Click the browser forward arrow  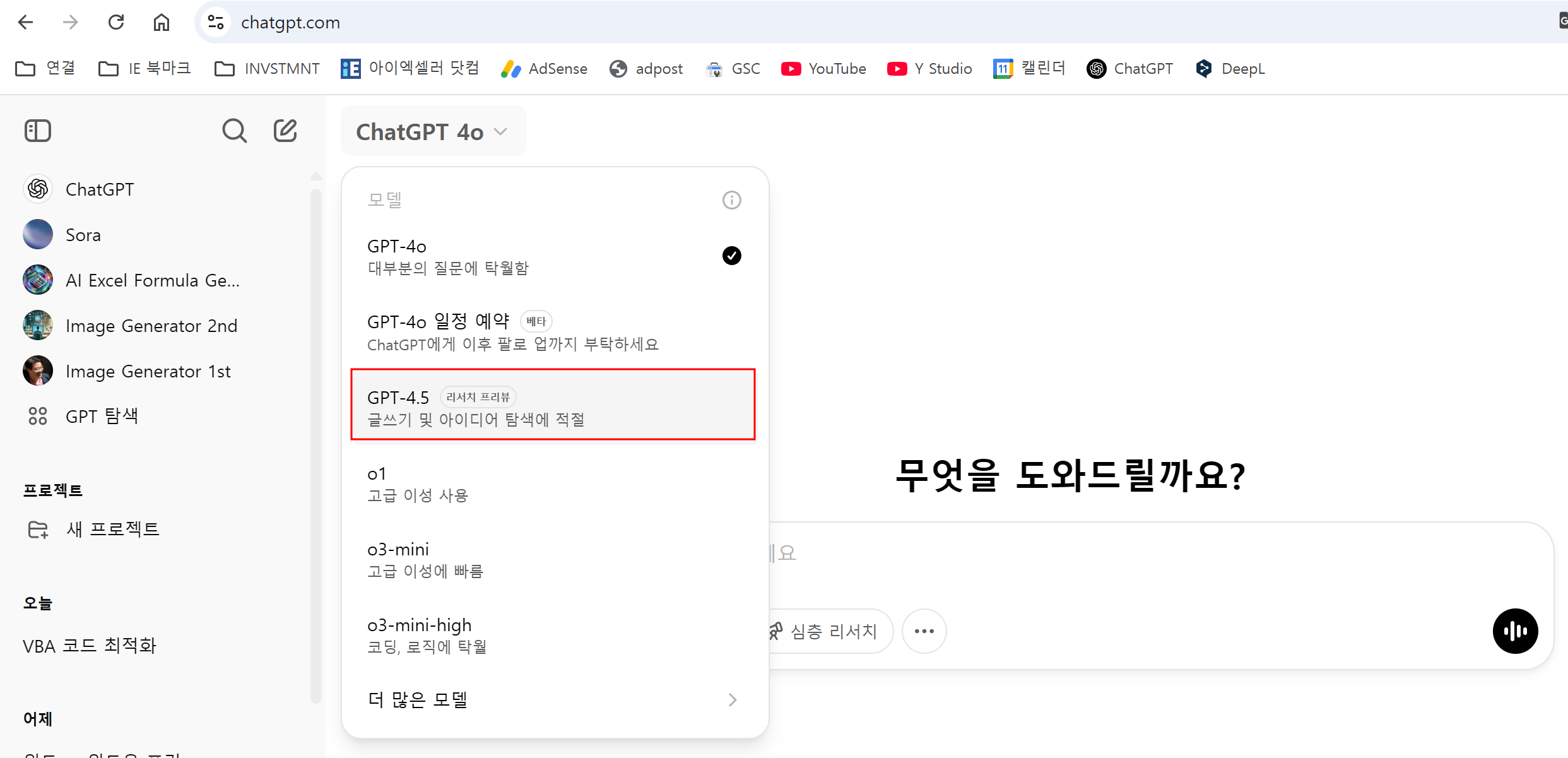pyautogui.click(x=70, y=23)
